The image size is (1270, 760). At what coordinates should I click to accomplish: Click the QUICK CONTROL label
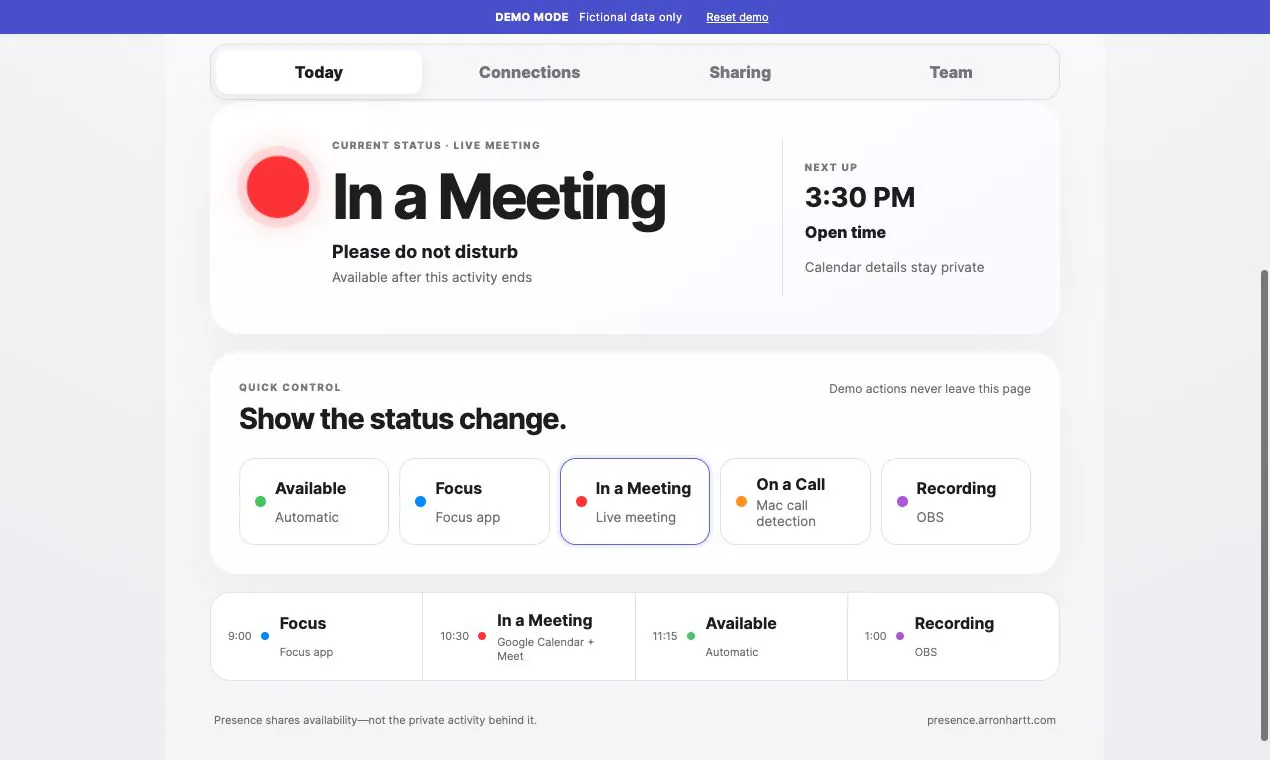[290, 387]
